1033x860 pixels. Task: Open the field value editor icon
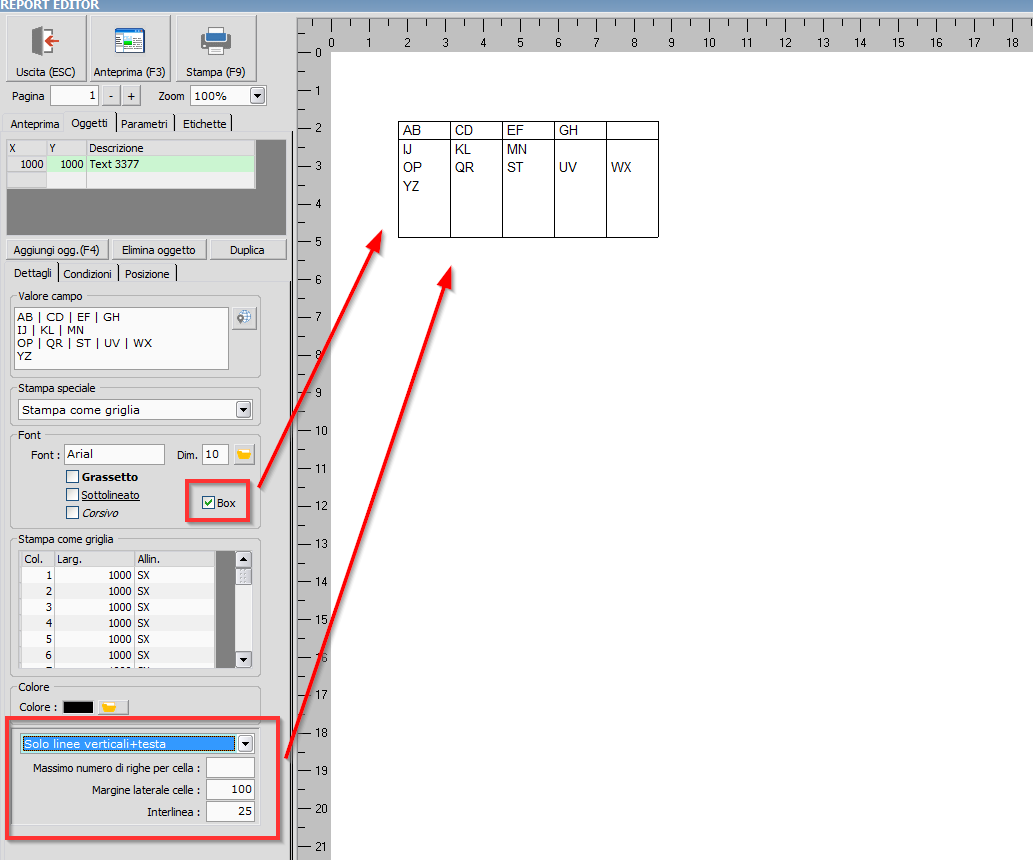tap(243, 318)
